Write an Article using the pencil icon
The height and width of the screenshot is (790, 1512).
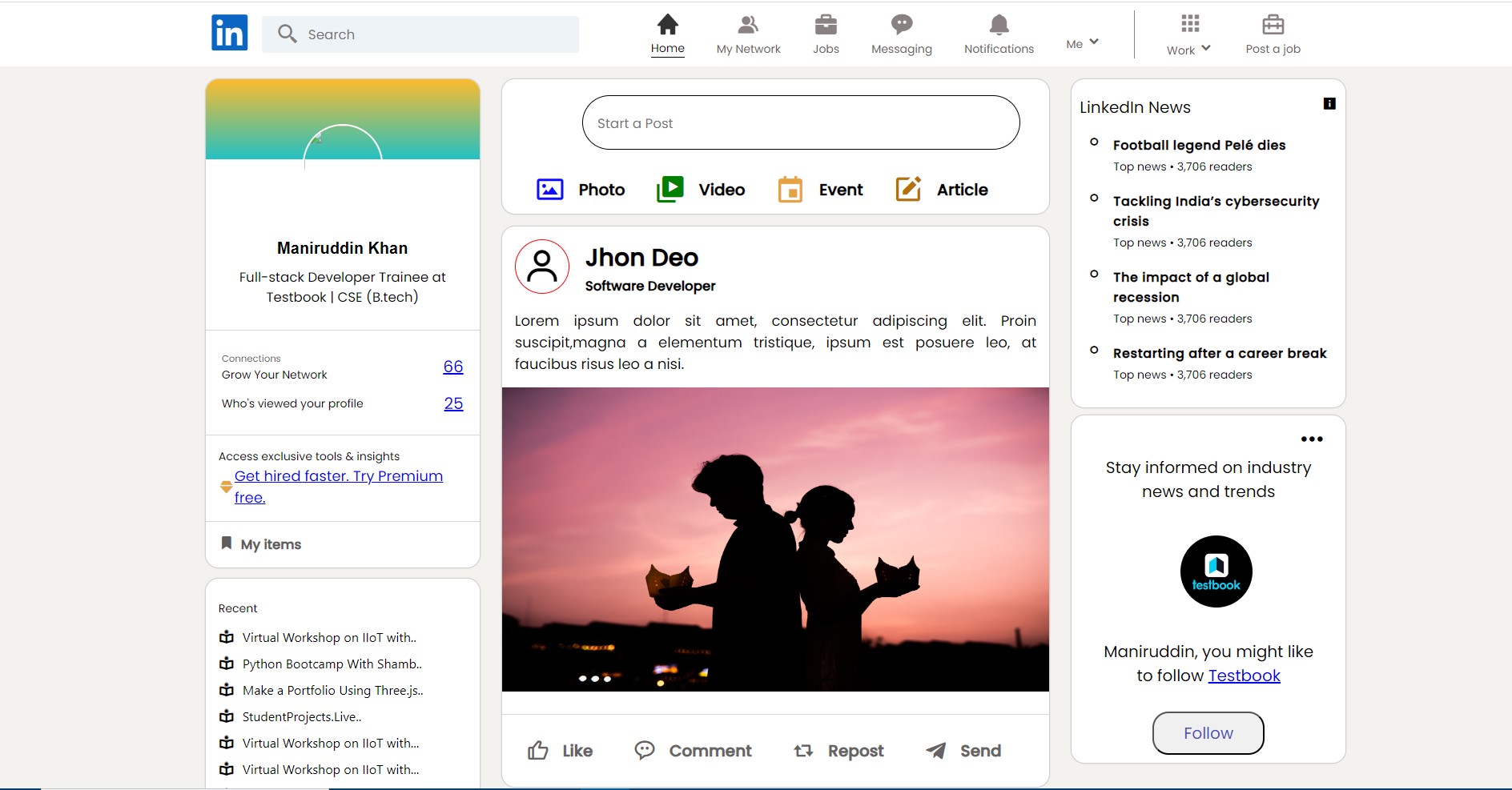point(908,190)
